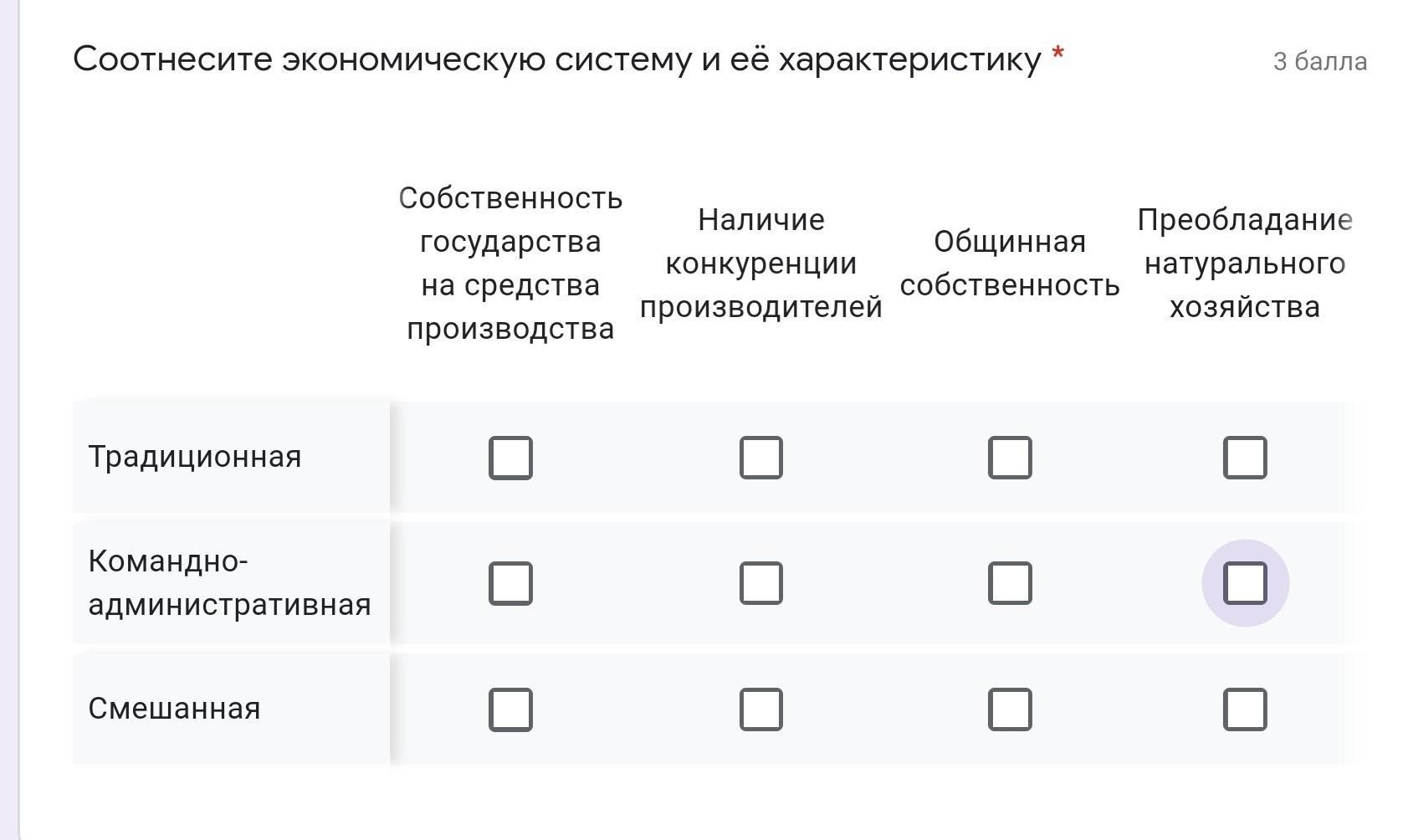This screenshot has width=1403, height=840.
Task: Tick Традиционная row under Преобладание натурального хозяйства
Action: tap(1245, 458)
